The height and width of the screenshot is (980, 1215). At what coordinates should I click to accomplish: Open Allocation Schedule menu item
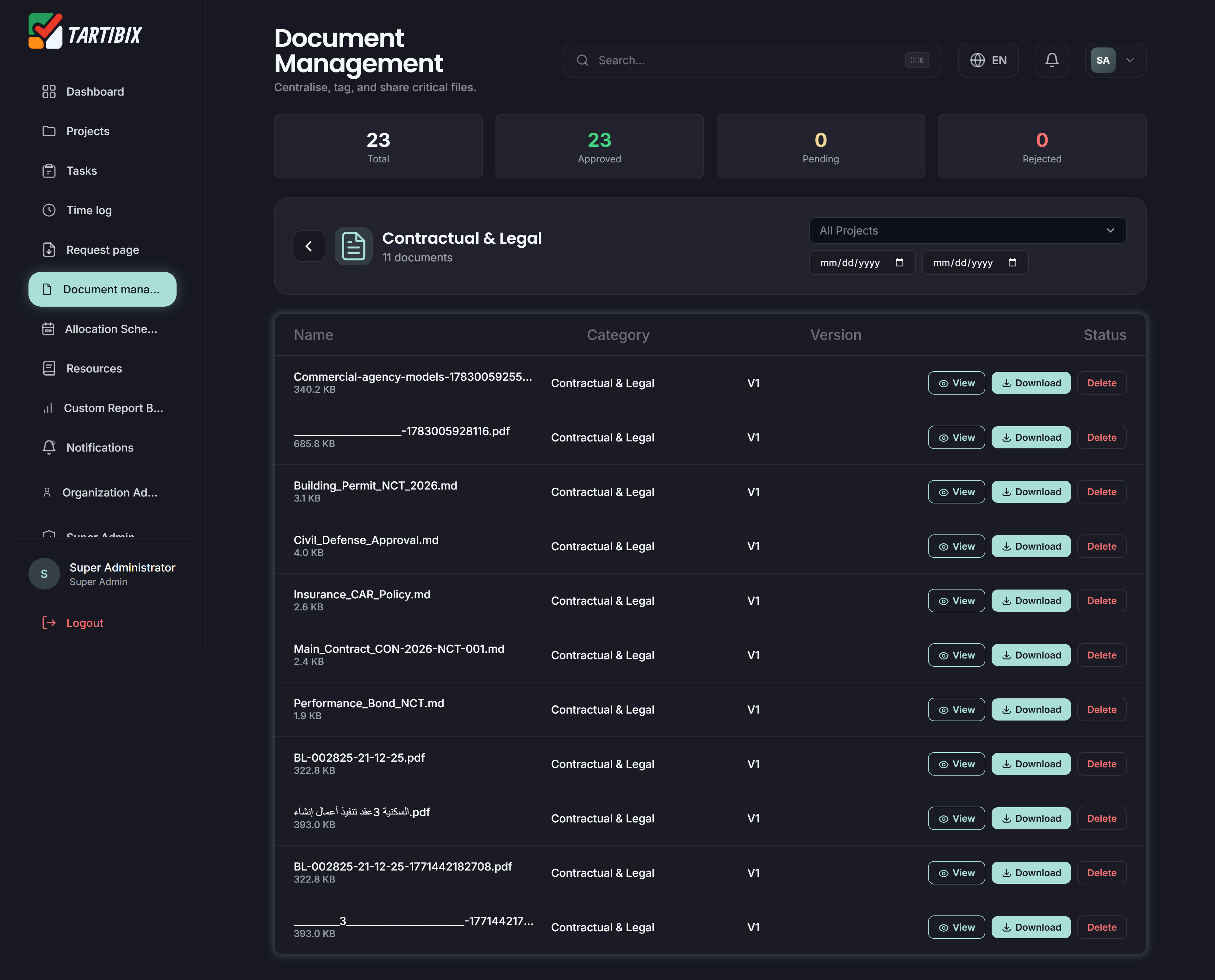click(x=102, y=328)
